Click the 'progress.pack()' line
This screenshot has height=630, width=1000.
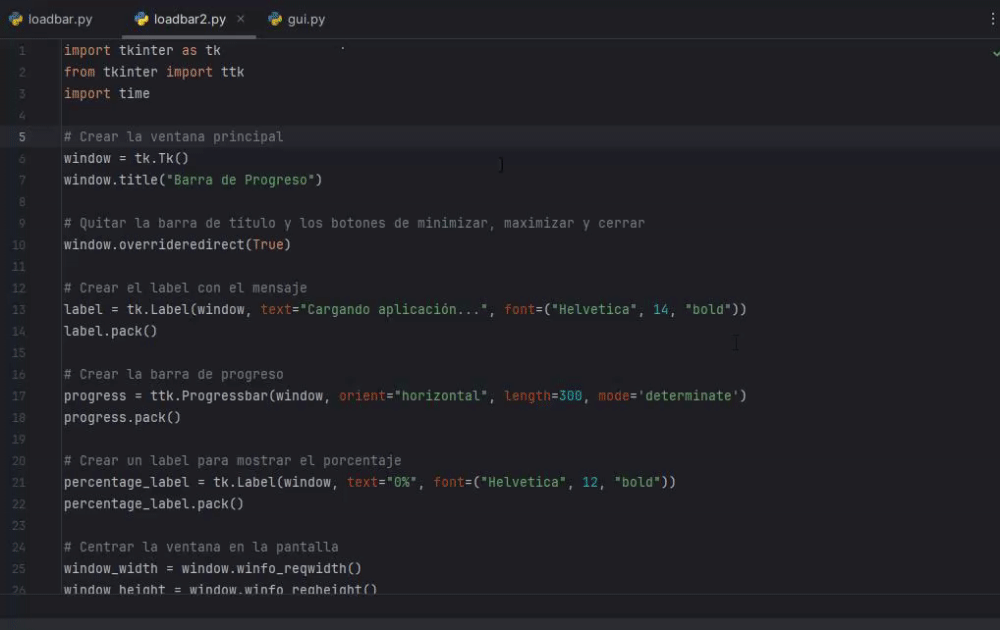pos(122,418)
